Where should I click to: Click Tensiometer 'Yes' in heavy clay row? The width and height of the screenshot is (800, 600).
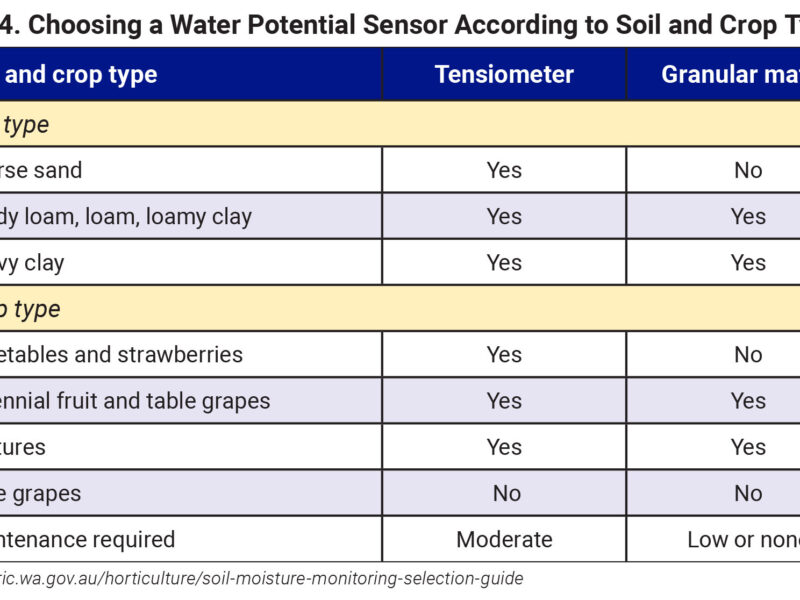pos(504,262)
